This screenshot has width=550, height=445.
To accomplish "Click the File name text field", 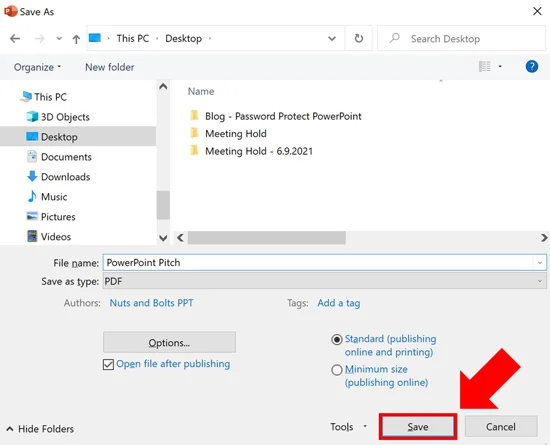I will pyautogui.click(x=318, y=263).
